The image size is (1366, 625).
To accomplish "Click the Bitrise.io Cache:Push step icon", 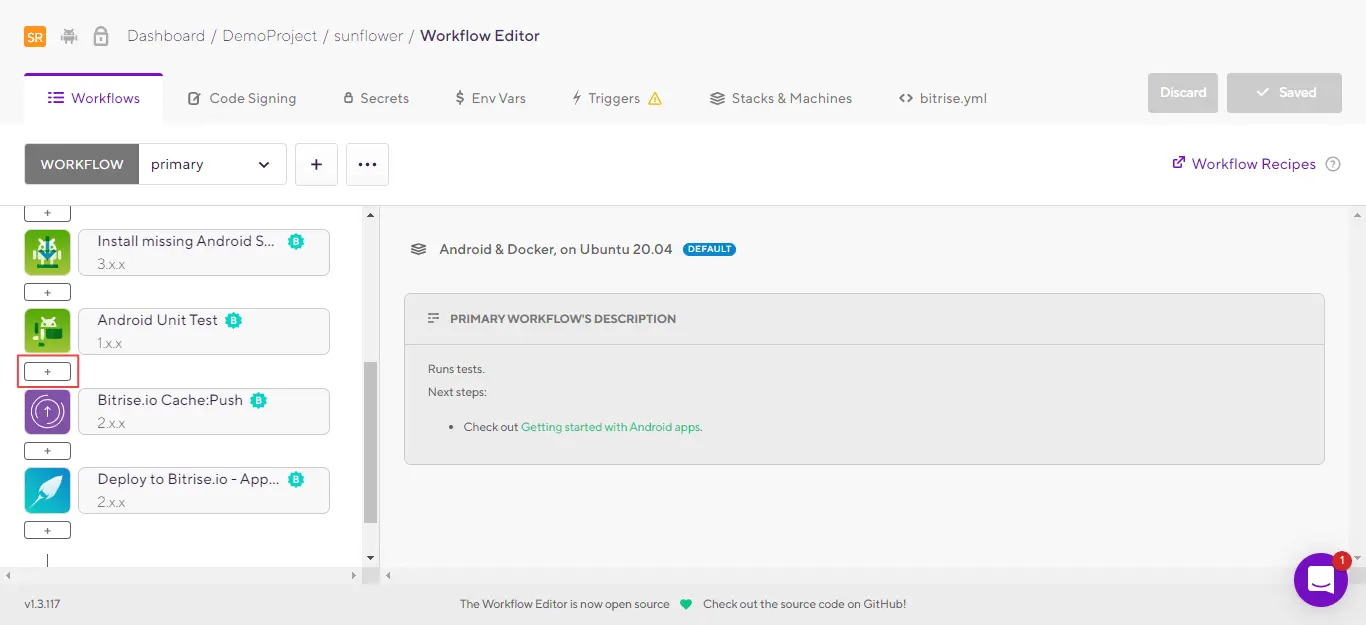I will 47,412.
